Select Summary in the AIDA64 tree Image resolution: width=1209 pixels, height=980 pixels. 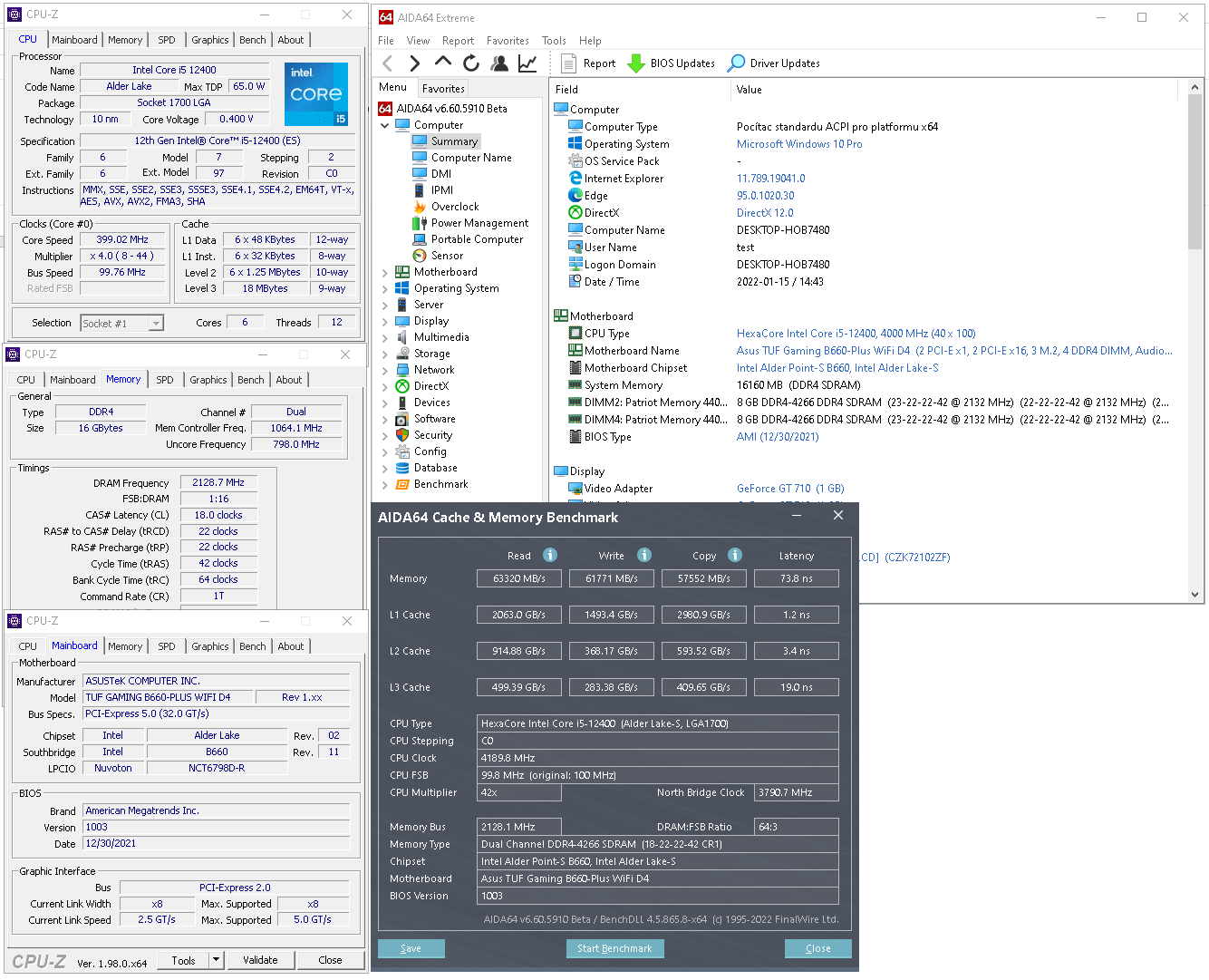tap(454, 141)
